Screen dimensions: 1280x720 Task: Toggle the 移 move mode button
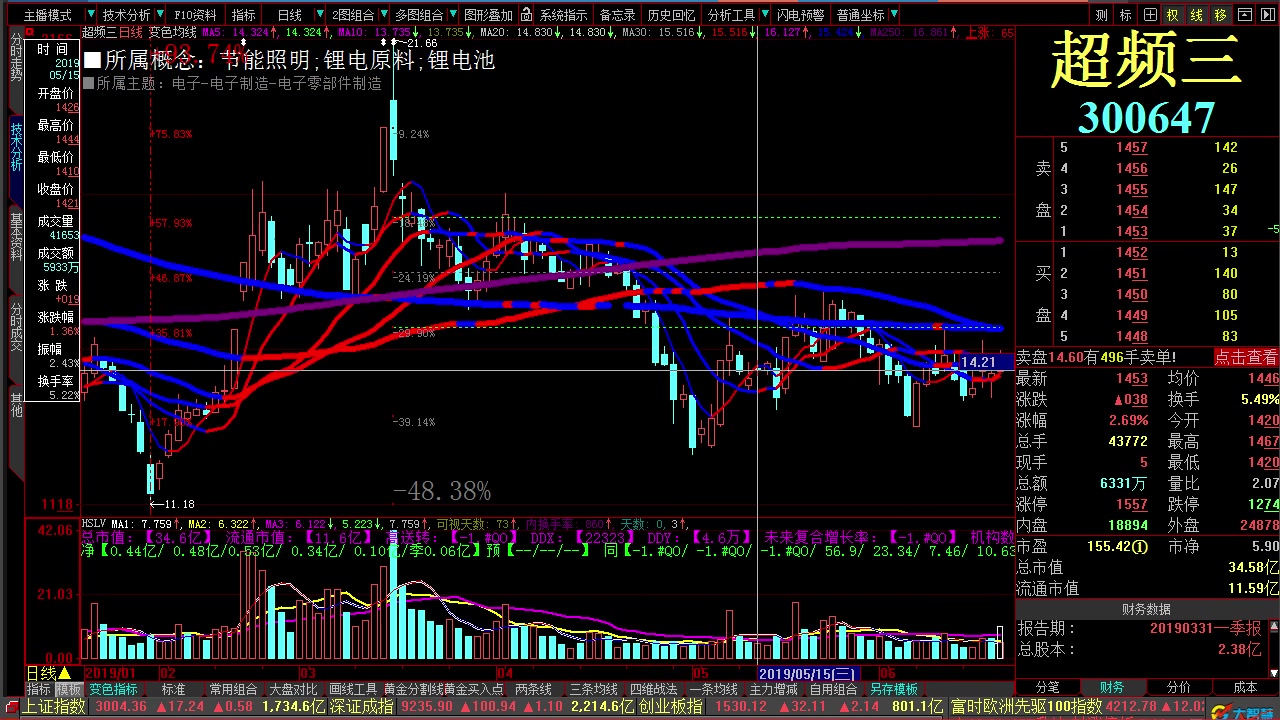[x=1220, y=15]
